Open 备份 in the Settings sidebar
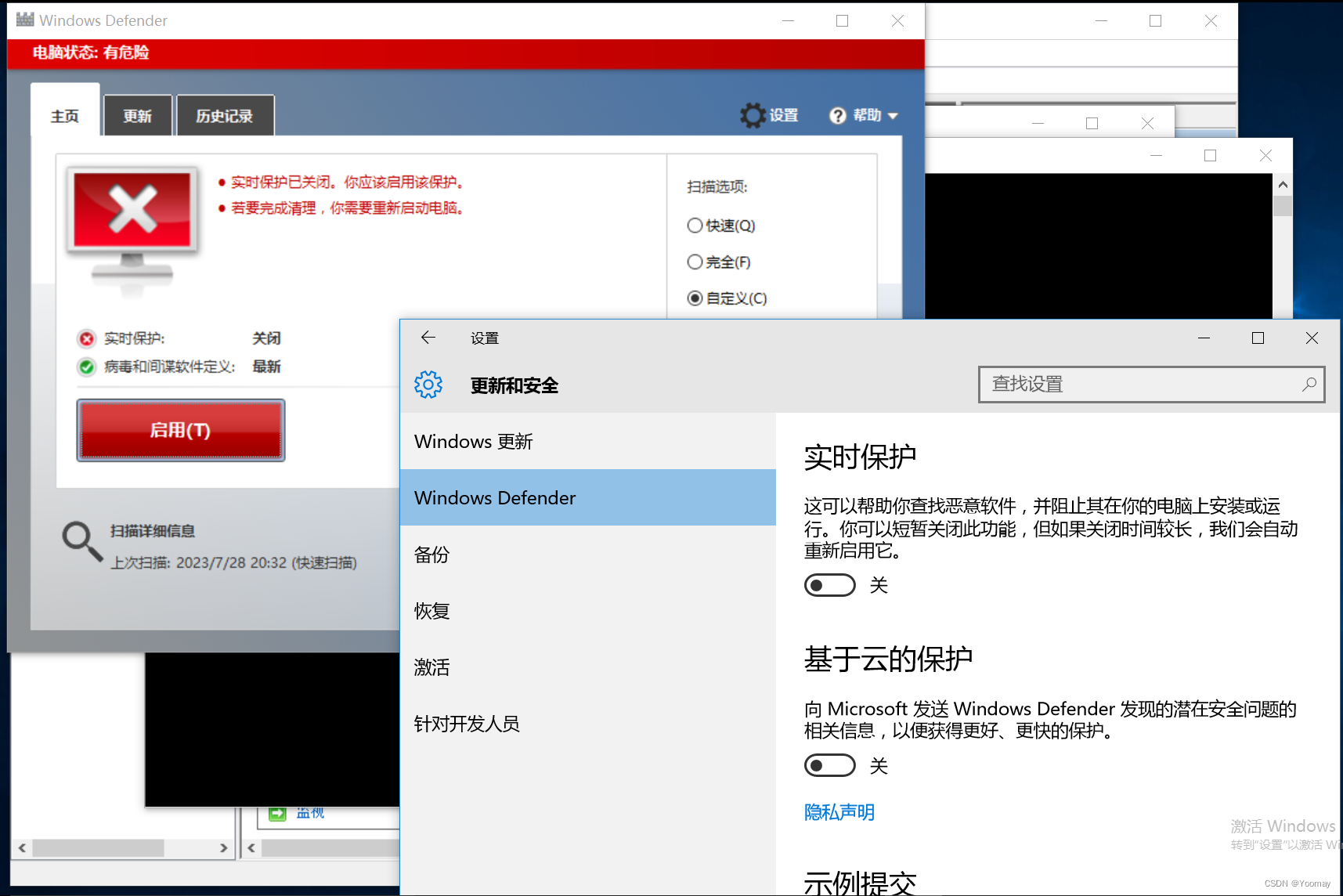The width and height of the screenshot is (1343, 896). click(588, 555)
